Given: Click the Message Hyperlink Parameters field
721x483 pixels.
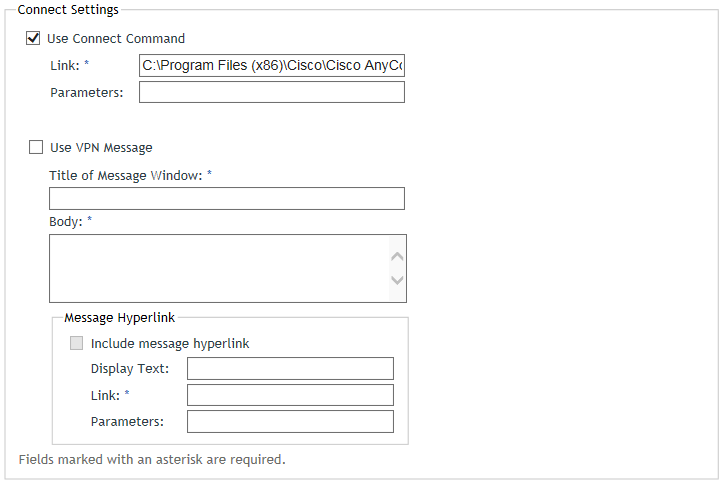Looking at the screenshot, I should point(290,422).
